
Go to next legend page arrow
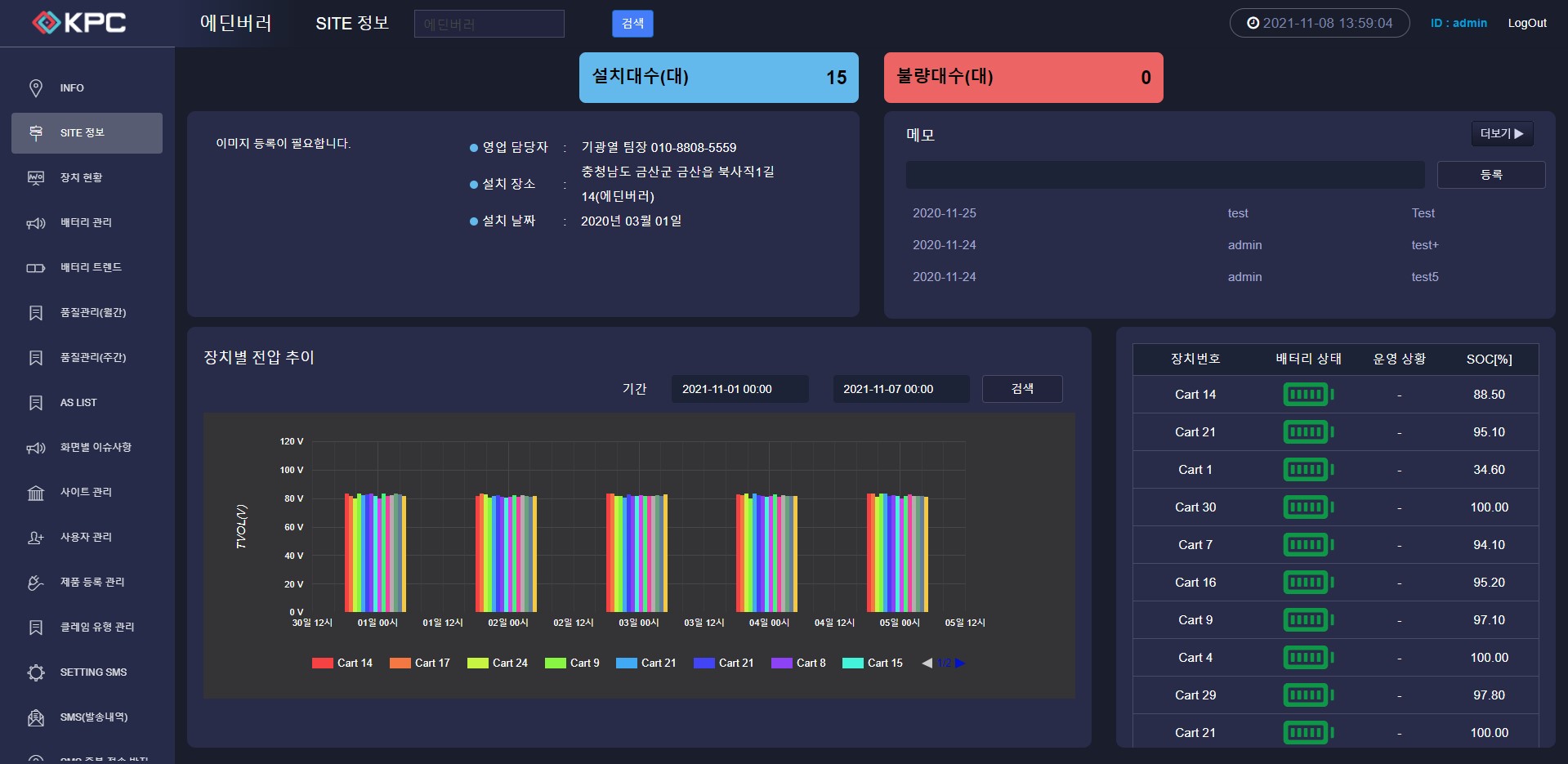click(x=960, y=663)
